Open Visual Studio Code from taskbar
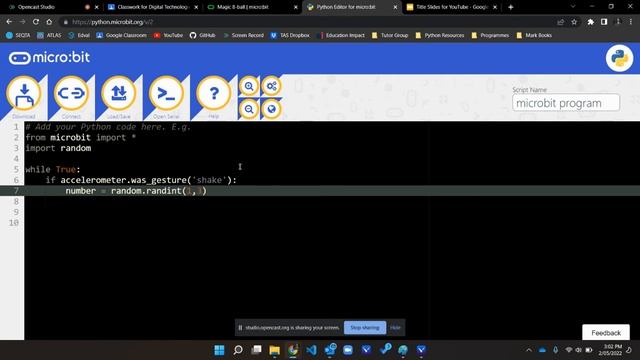The height and width of the screenshot is (360, 640). tap(311, 350)
